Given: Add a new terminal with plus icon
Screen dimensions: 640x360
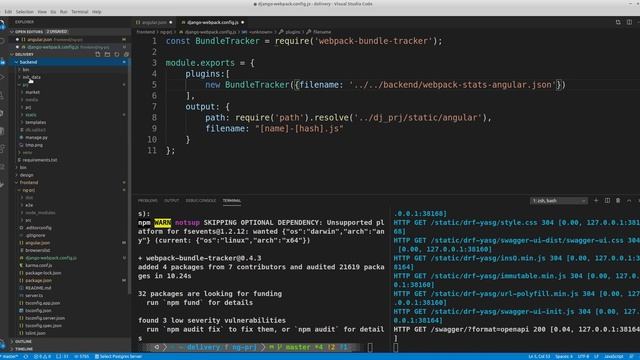Looking at the screenshot, I should pyautogui.click(x=596, y=200).
